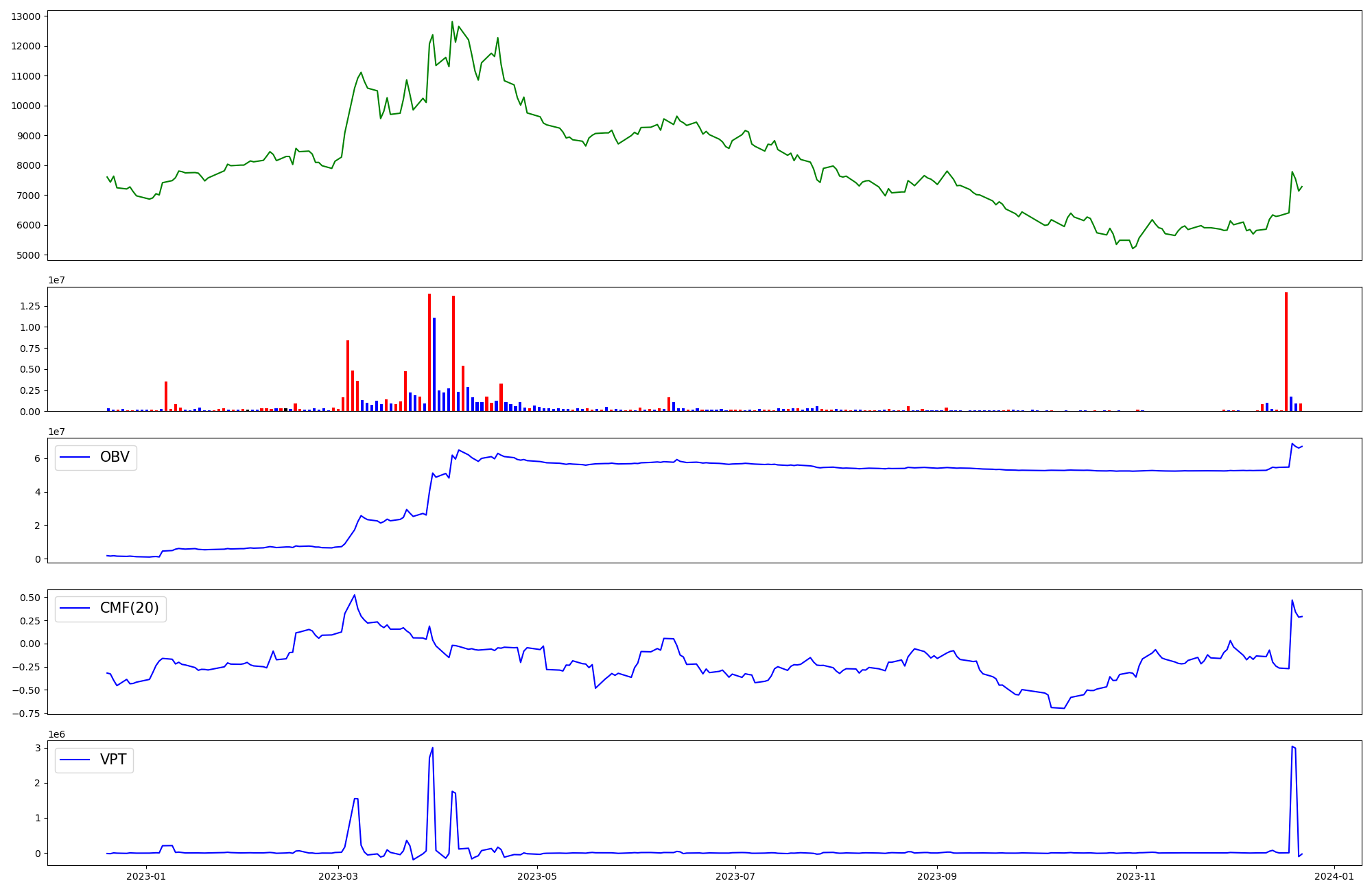
Task: Click the 13000 price axis label
Action: 25,16
